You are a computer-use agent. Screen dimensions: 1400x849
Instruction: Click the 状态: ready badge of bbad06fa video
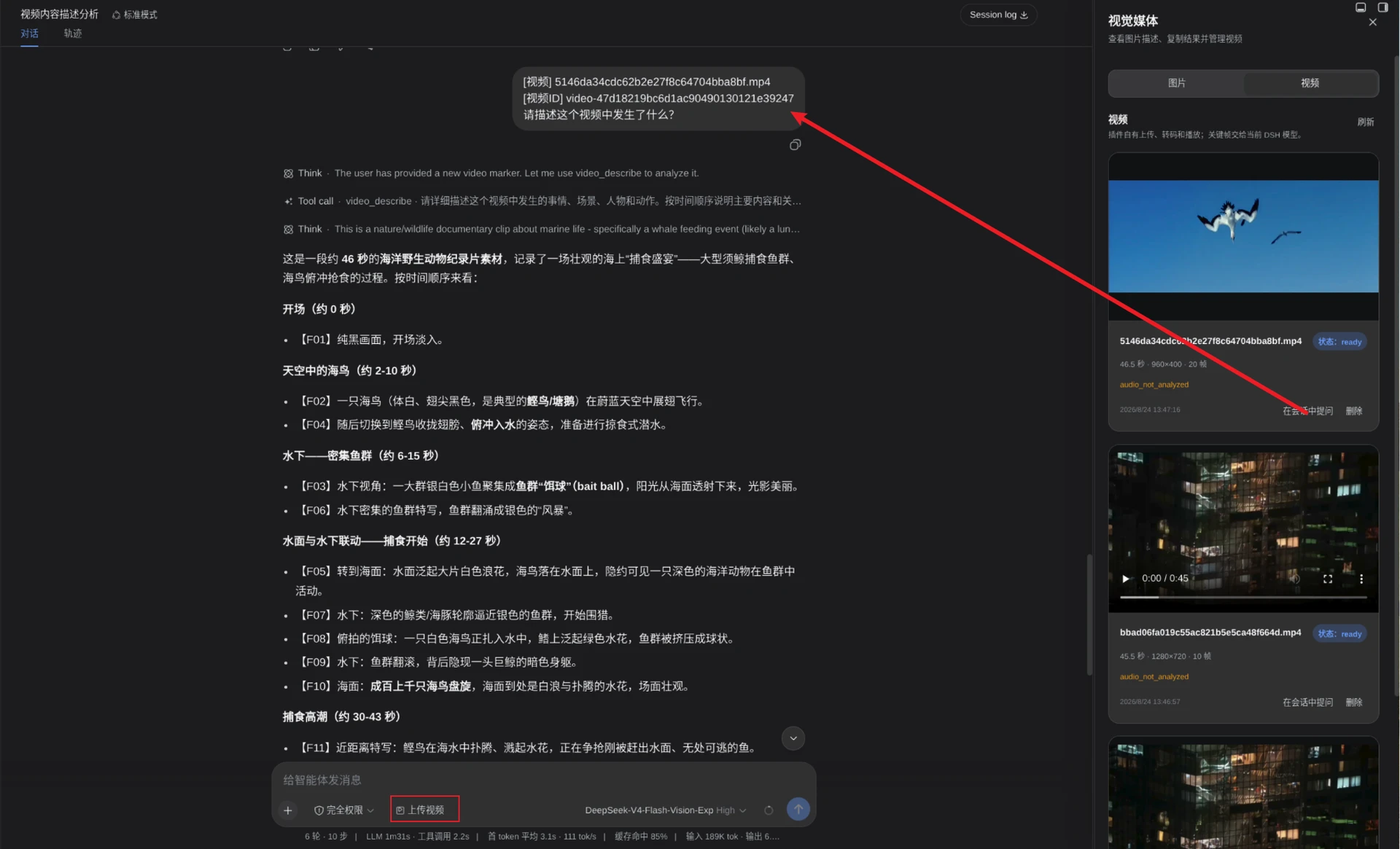point(1339,634)
